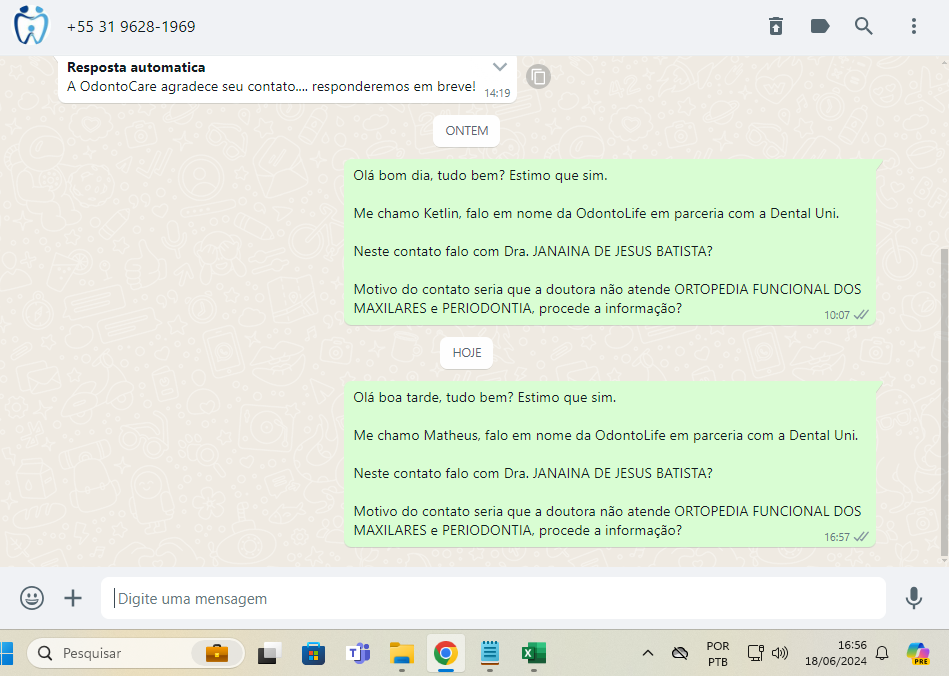Open notifications bell icon
Image resolution: width=949 pixels, height=676 pixels.
[882, 653]
